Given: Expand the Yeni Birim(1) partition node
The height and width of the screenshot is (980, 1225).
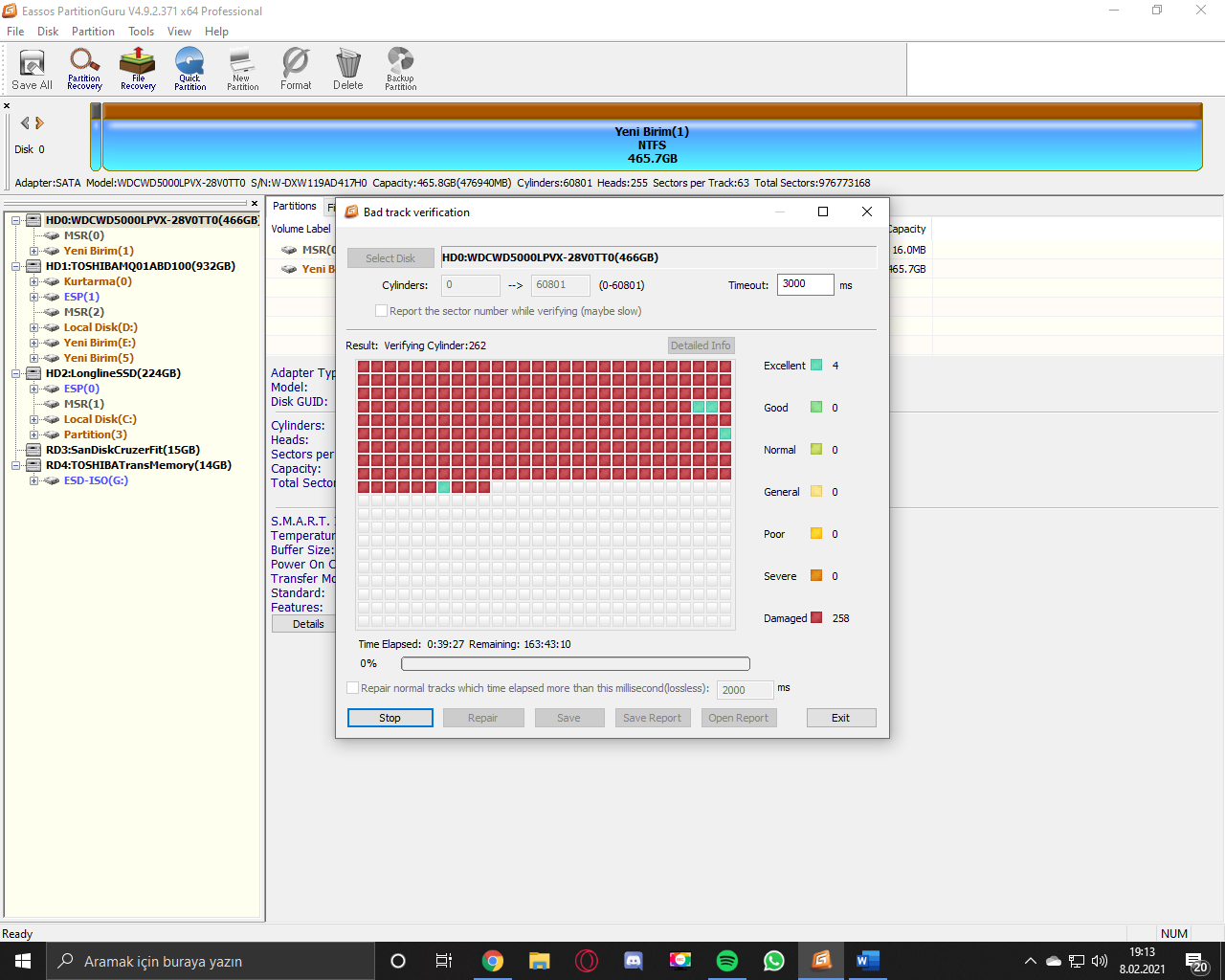Looking at the screenshot, I should click(33, 251).
